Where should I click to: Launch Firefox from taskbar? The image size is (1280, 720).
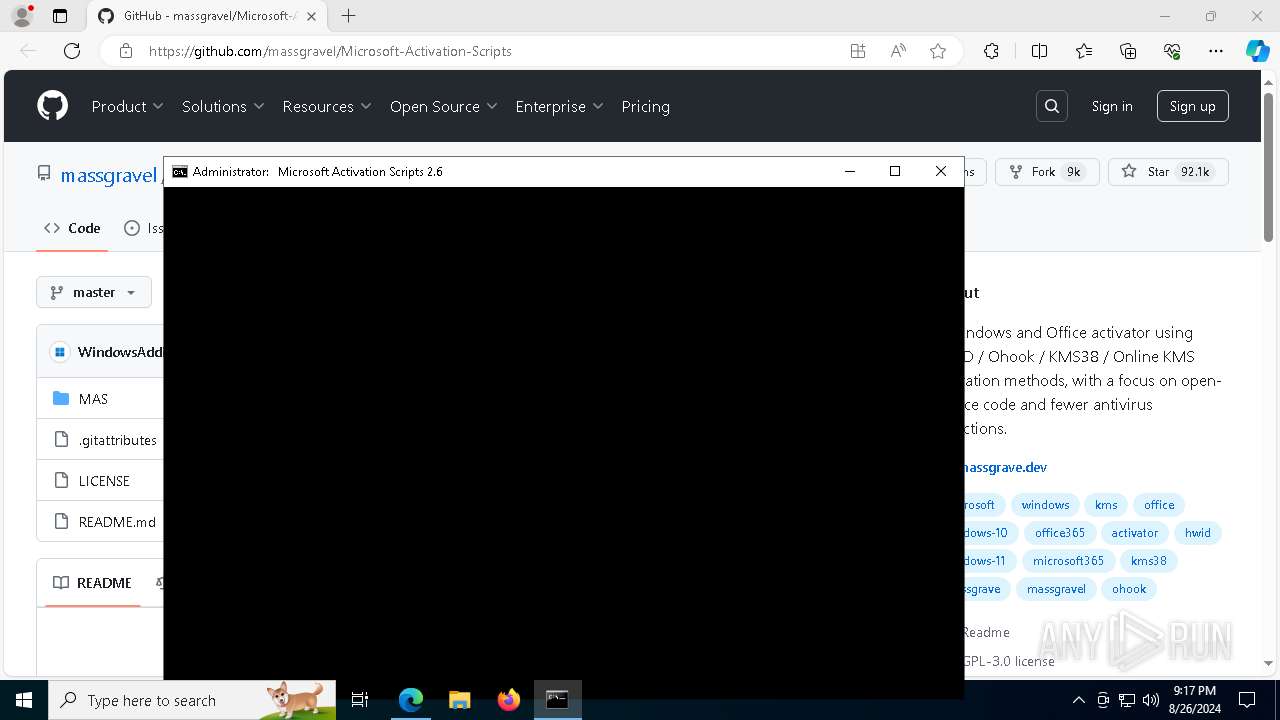pyautogui.click(x=509, y=700)
